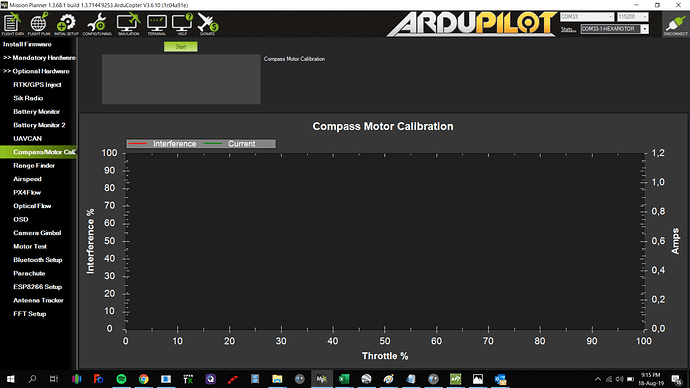
Task: Expand the Mandatory Hardware section
Action: [x=39, y=58]
